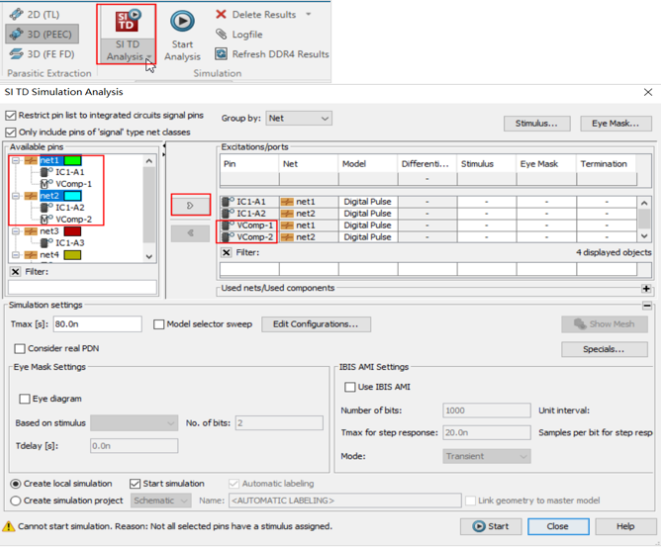Click Refresh DDR4 Results
Screen dimensions: 661x548
click(272, 54)
